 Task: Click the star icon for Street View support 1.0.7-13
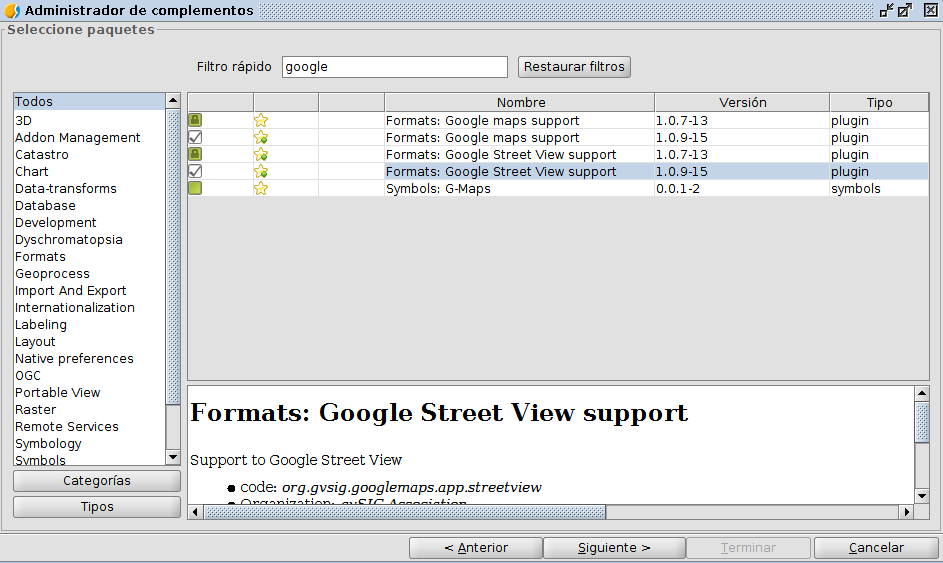click(x=261, y=155)
